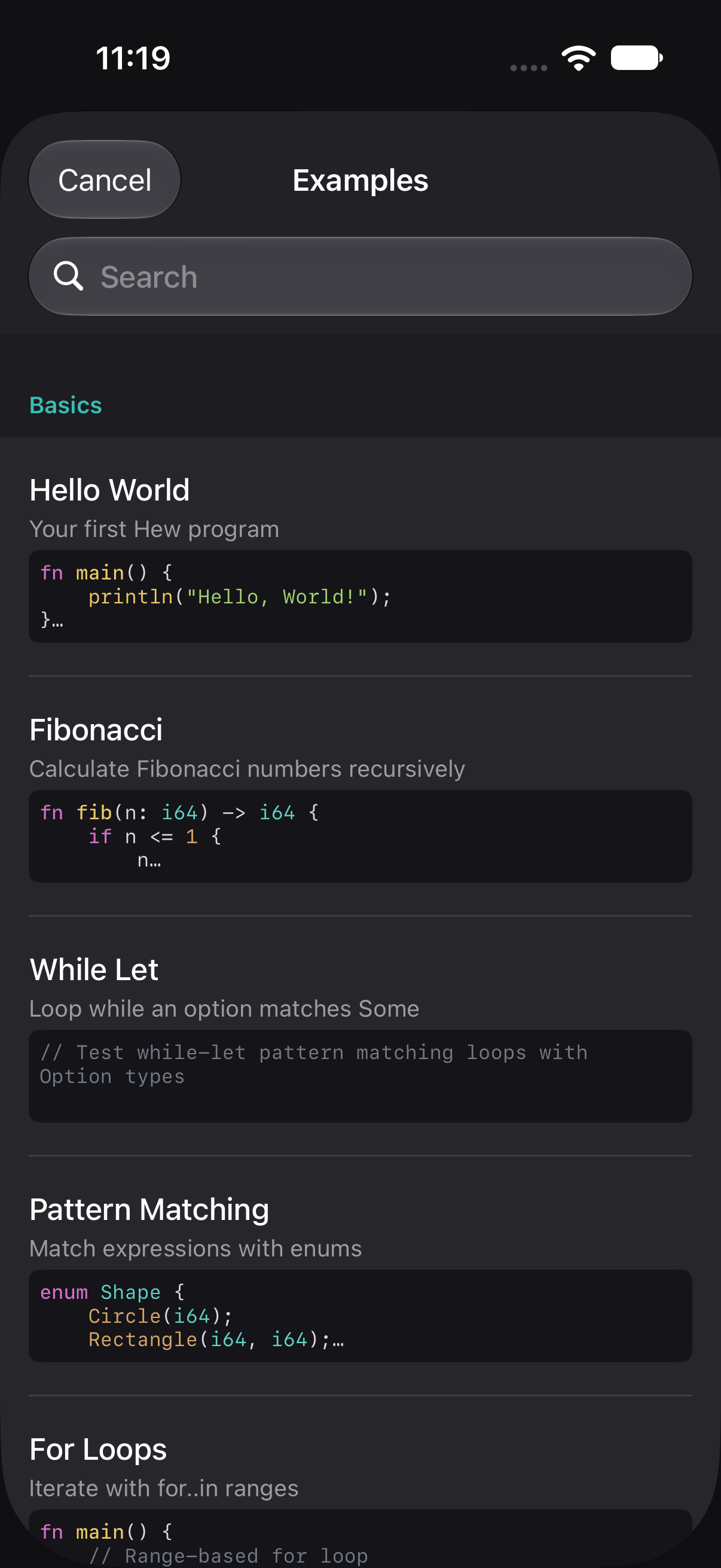Tap the Examples title
The height and width of the screenshot is (1568, 721).
coord(360,180)
